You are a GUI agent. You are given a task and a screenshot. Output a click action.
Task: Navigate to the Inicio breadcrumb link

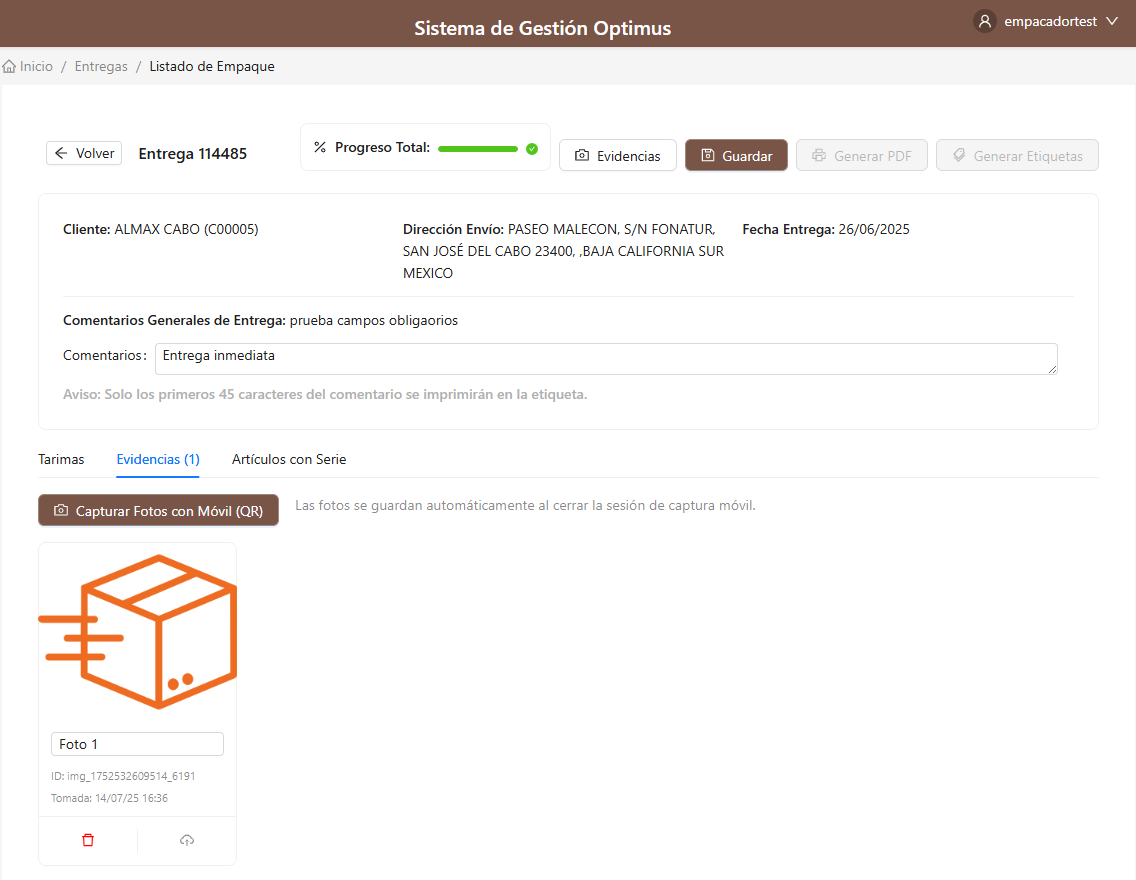(x=36, y=67)
